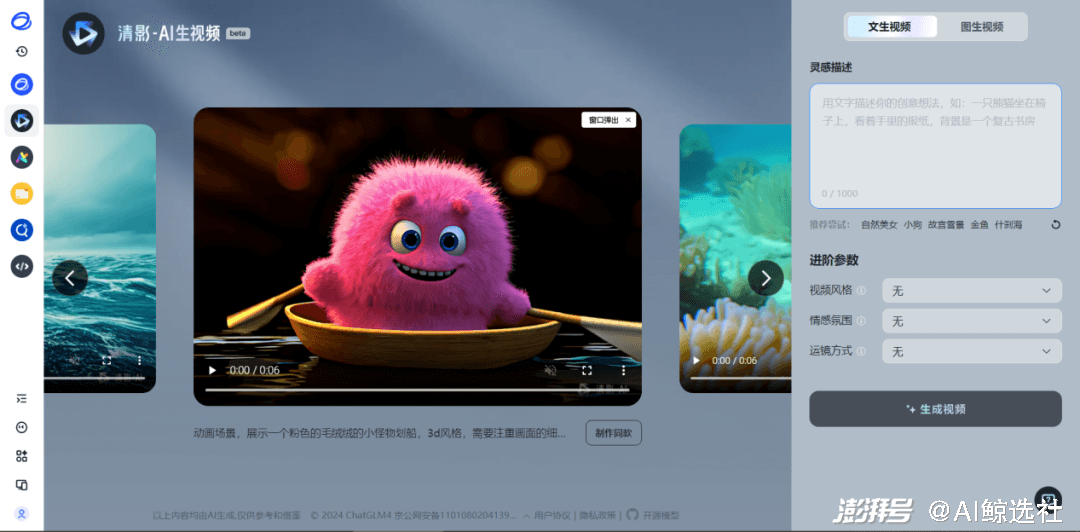
Task: Close the 窗口弹出 popup label
Action: (627, 120)
